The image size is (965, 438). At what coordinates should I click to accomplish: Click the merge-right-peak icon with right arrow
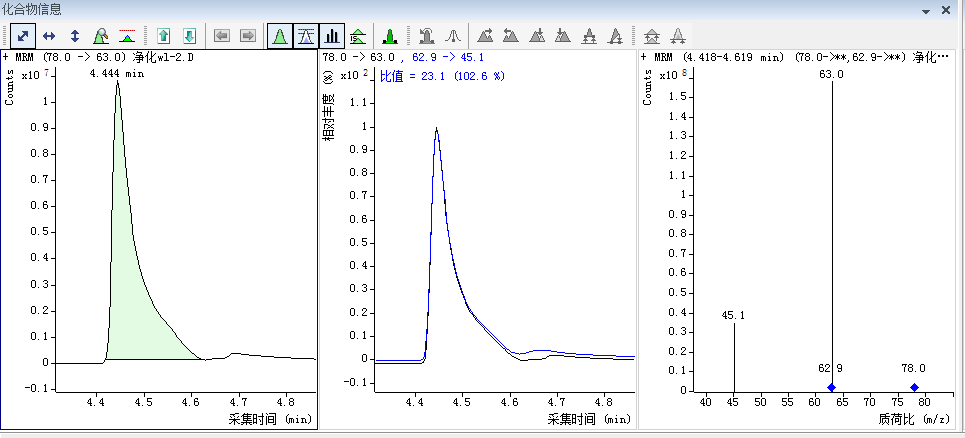click(x=486, y=36)
